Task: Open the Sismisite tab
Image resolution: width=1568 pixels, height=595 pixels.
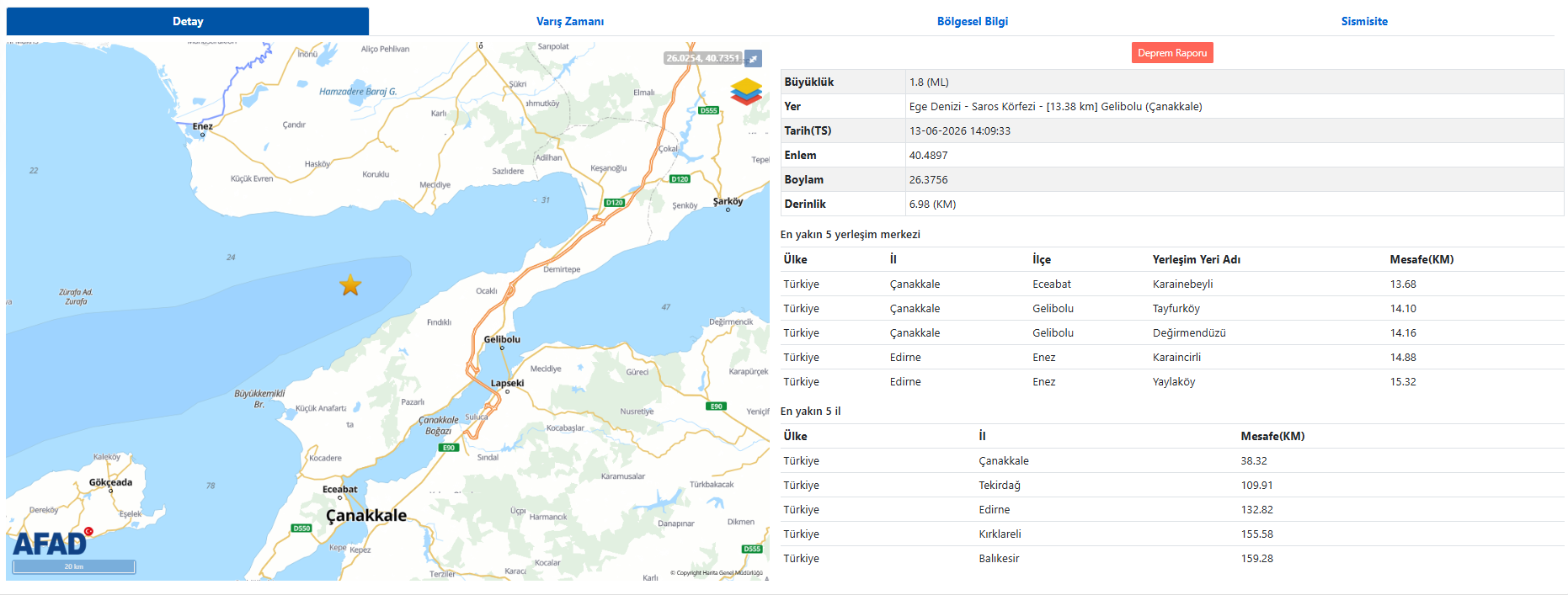Action: coord(1364,21)
